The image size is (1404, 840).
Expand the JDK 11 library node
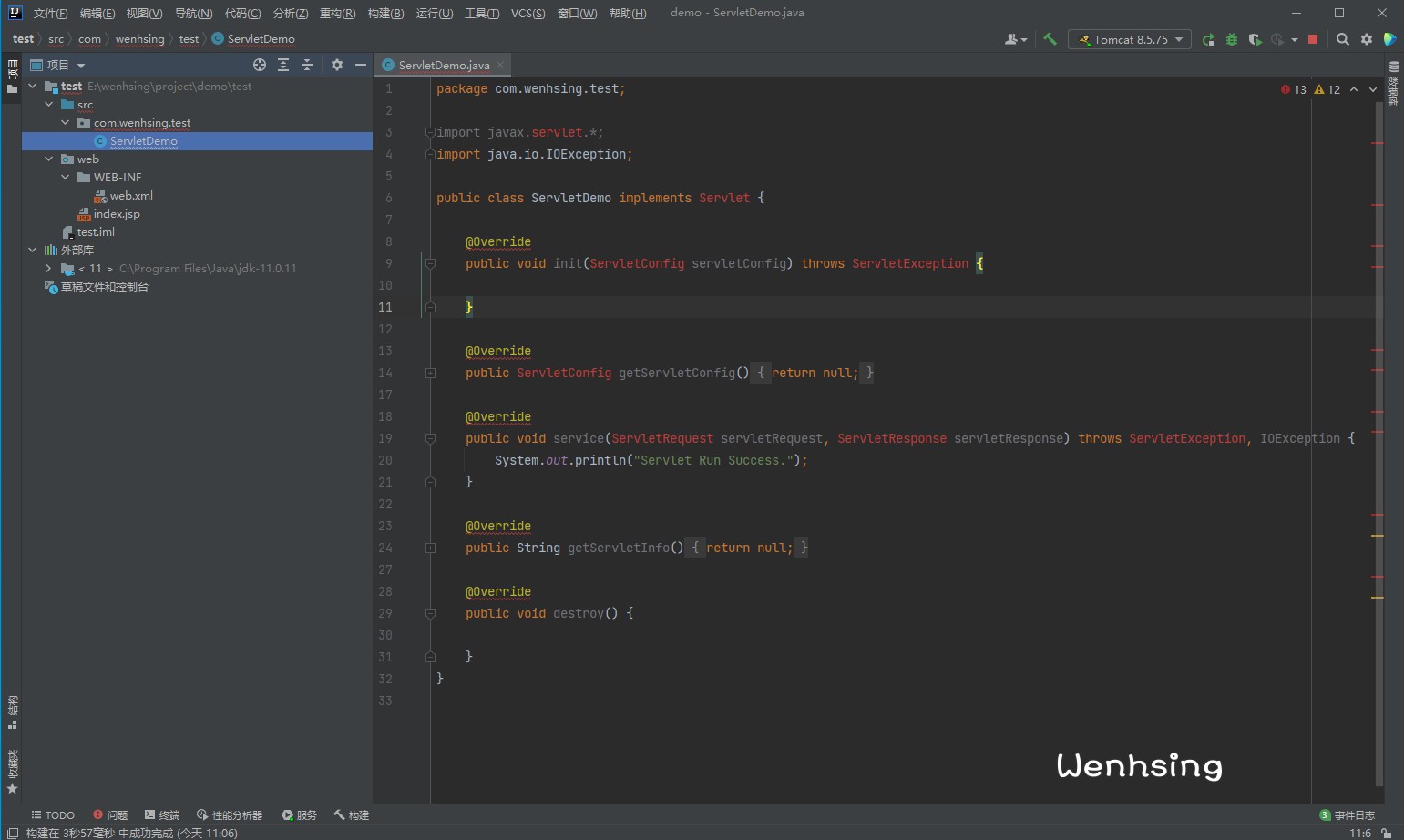tap(49, 268)
